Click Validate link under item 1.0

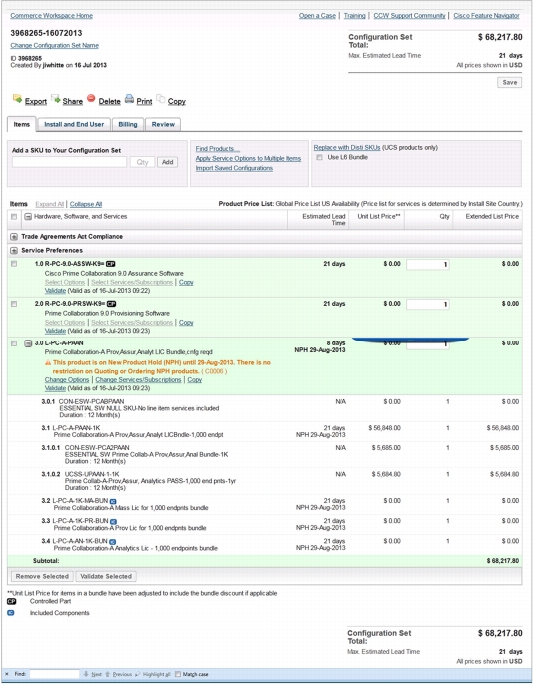point(55,290)
